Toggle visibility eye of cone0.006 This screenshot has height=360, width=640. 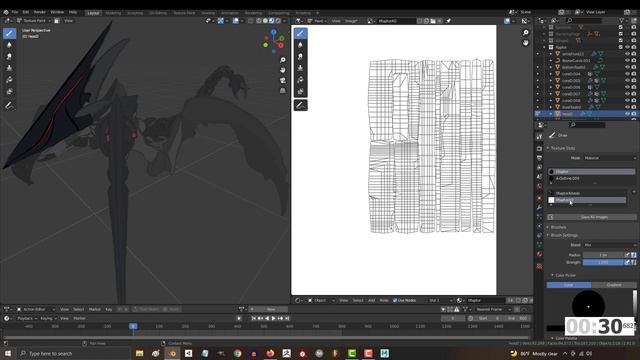627,87
